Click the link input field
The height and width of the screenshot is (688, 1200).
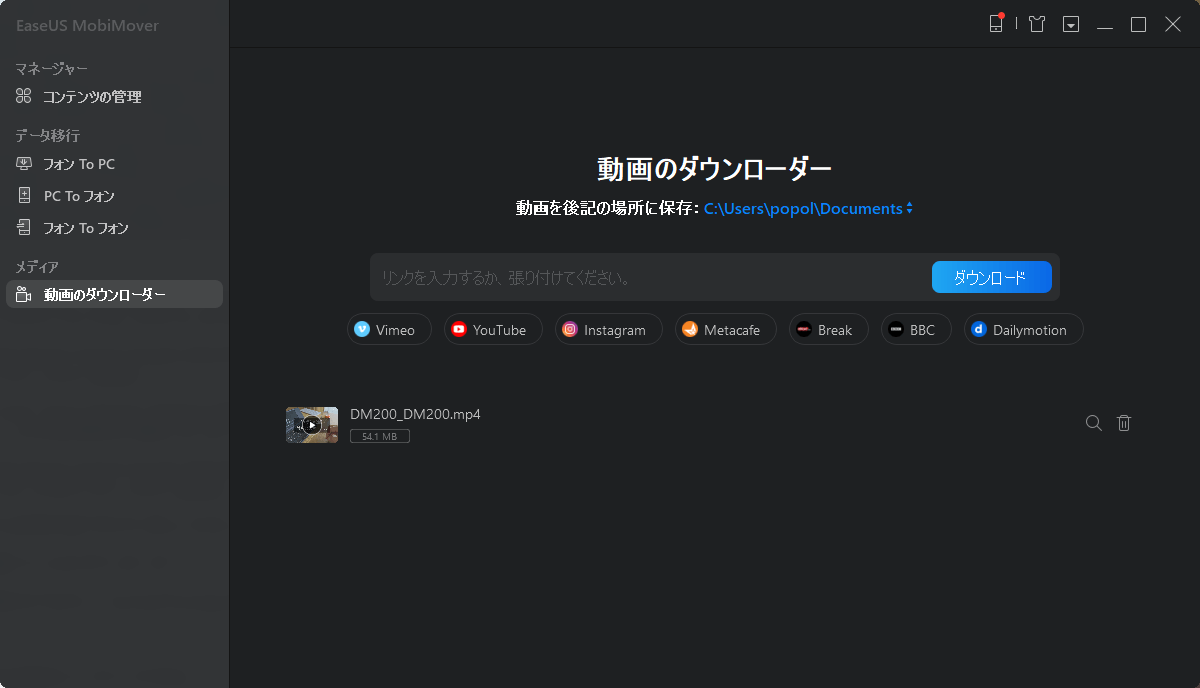click(650, 277)
